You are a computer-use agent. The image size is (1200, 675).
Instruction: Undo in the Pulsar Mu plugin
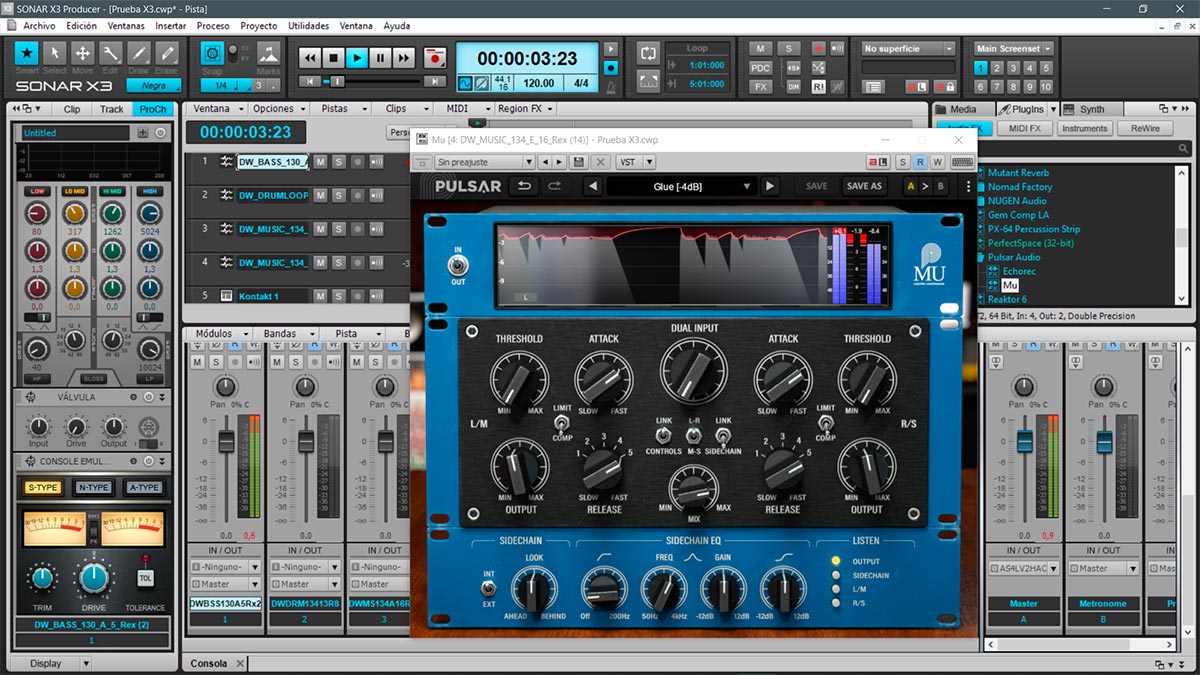click(523, 186)
